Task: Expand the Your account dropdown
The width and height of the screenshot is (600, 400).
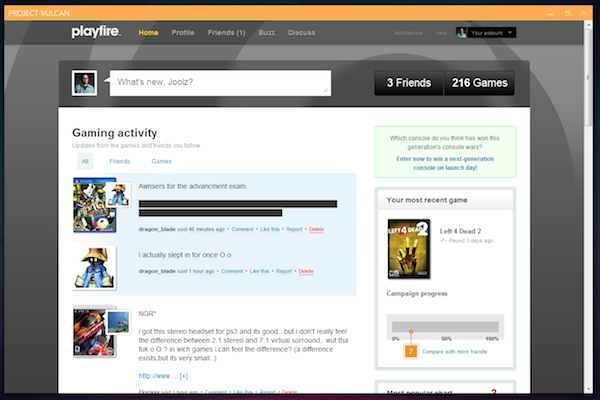Action: tap(491, 33)
